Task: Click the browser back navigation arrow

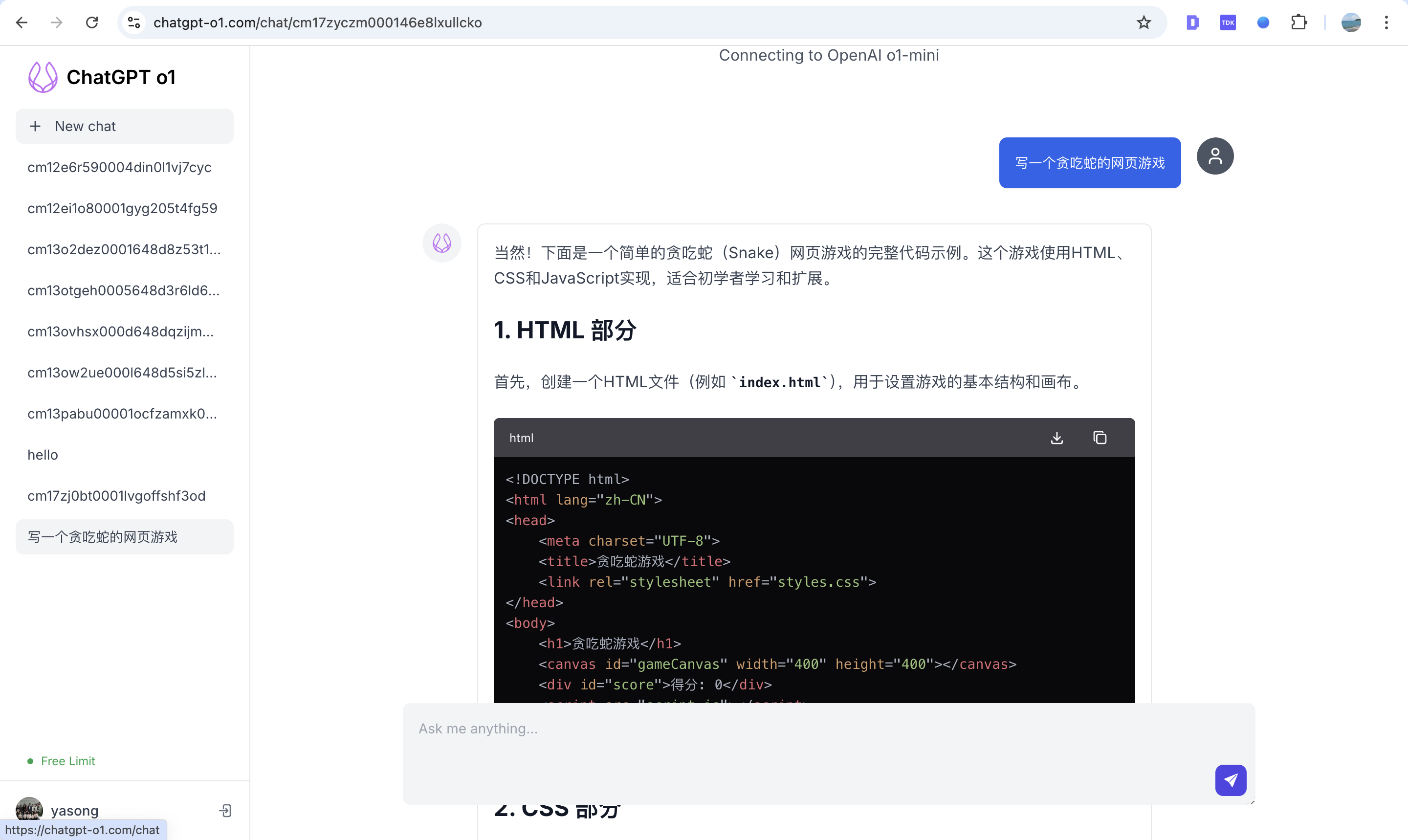Action: click(x=22, y=22)
